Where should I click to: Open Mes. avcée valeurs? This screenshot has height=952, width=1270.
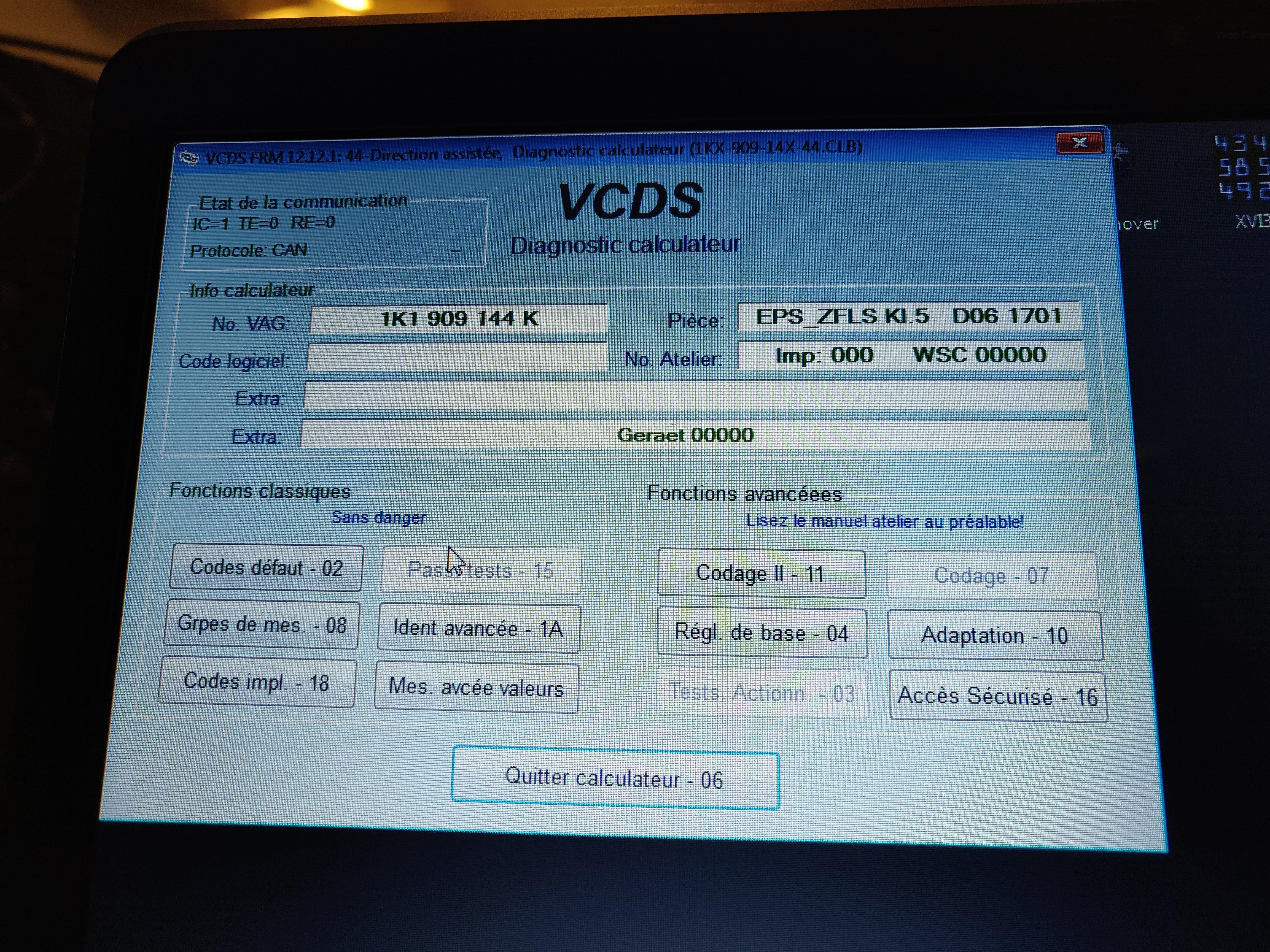click(476, 688)
